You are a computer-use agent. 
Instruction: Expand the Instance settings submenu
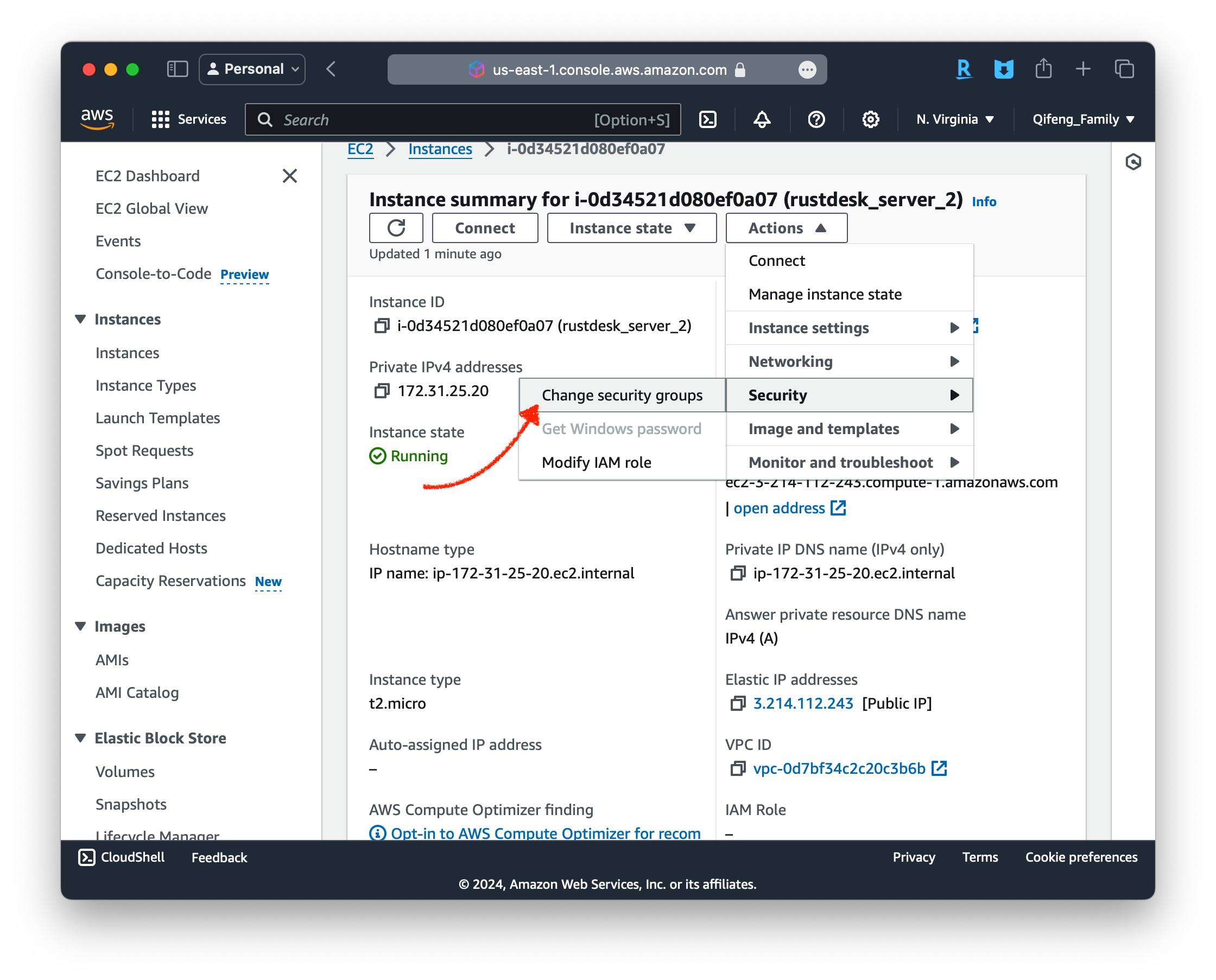pos(849,328)
